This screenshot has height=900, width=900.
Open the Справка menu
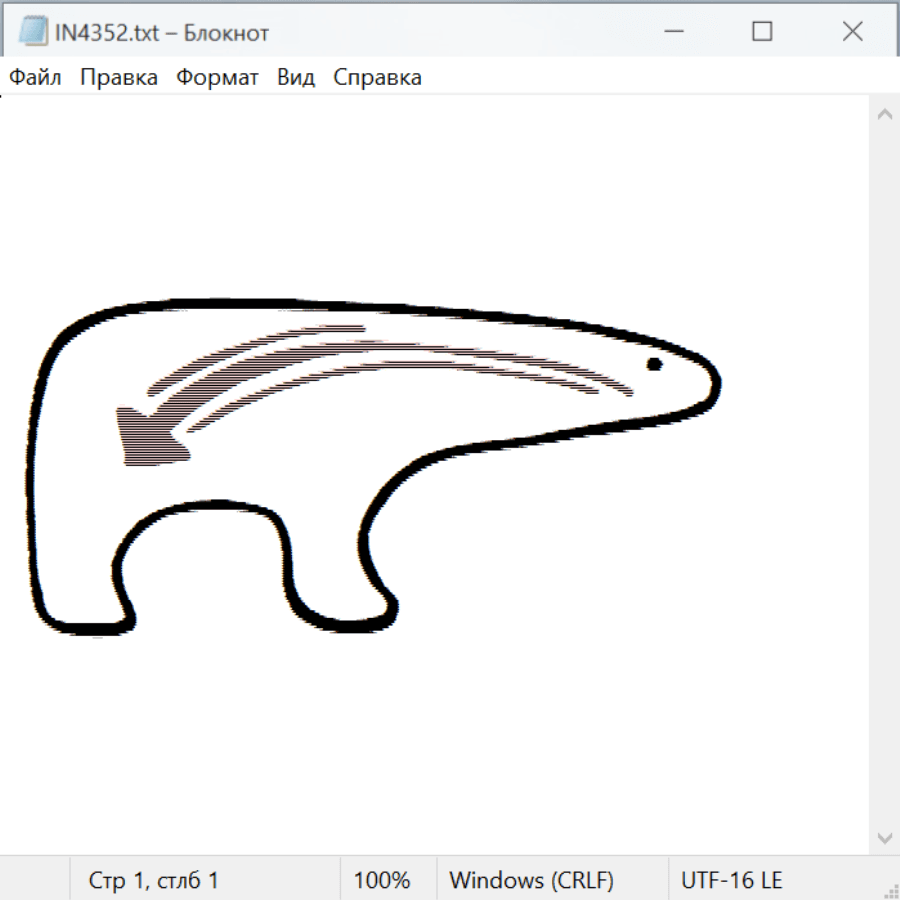point(377,78)
